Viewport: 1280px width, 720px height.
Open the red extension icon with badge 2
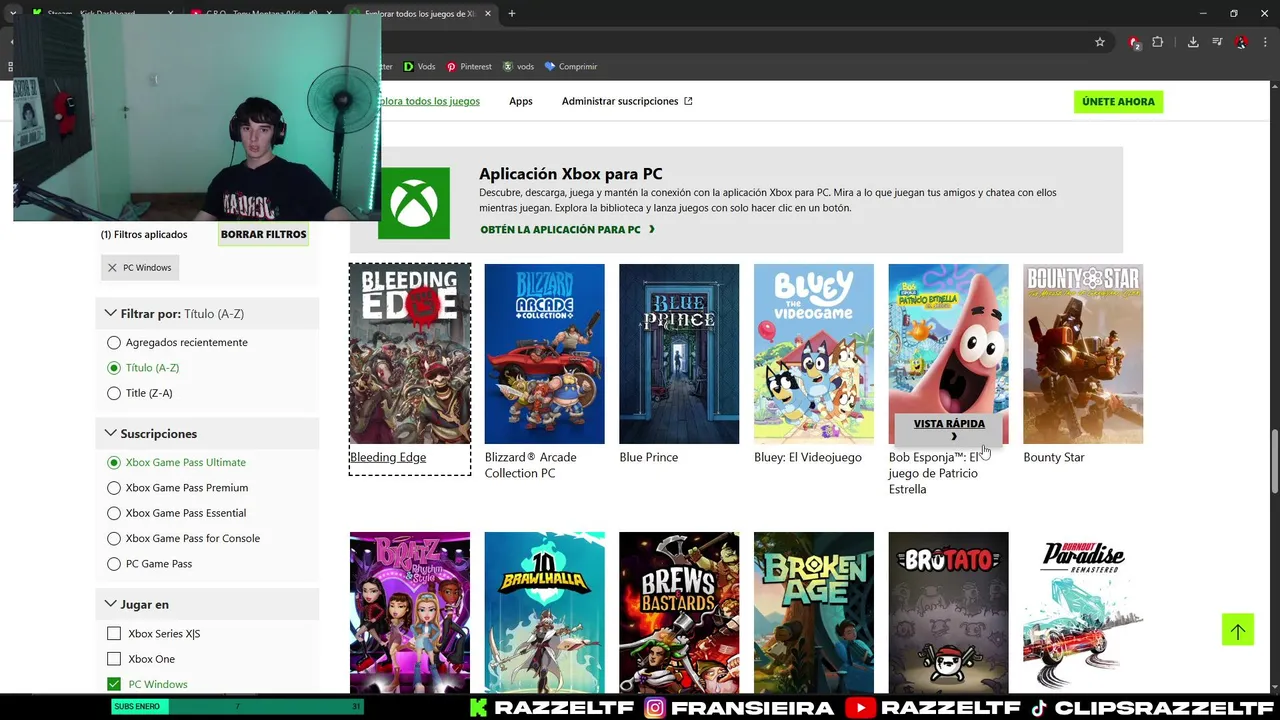1134,42
